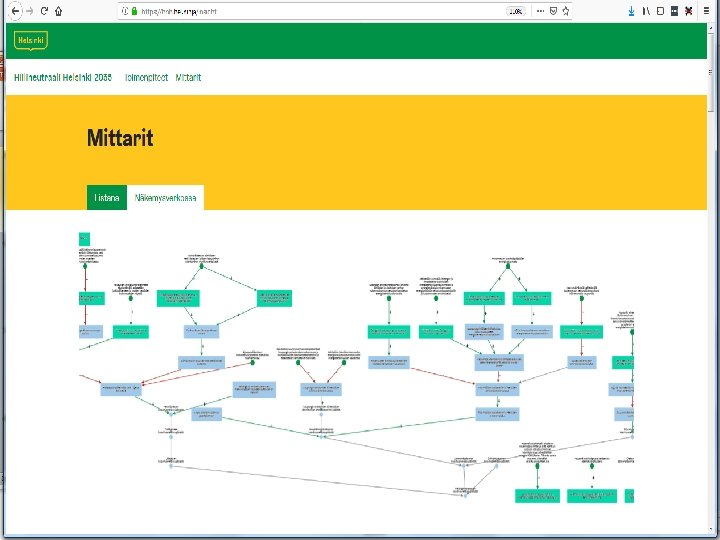Image resolution: width=720 pixels, height=540 pixels.
Task: Open the Firefox hamburger menu
Action: (707, 11)
